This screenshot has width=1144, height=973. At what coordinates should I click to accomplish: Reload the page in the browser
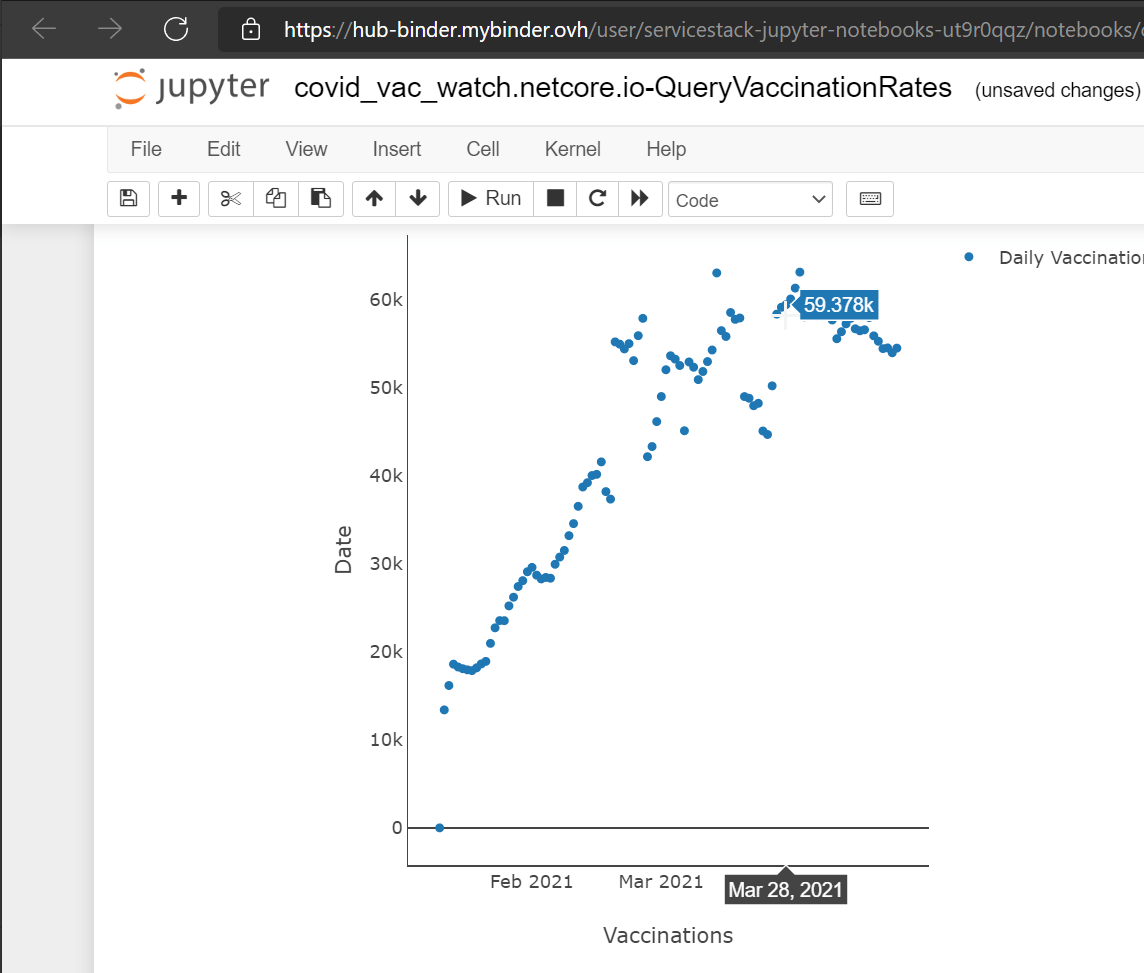point(175,29)
